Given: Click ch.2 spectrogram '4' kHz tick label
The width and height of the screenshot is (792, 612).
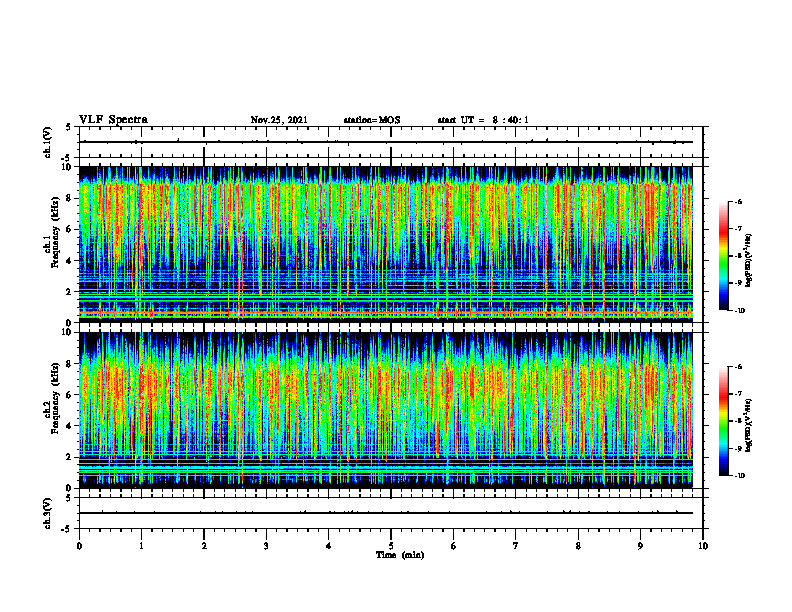Looking at the screenshot, I should click(70, 426).
